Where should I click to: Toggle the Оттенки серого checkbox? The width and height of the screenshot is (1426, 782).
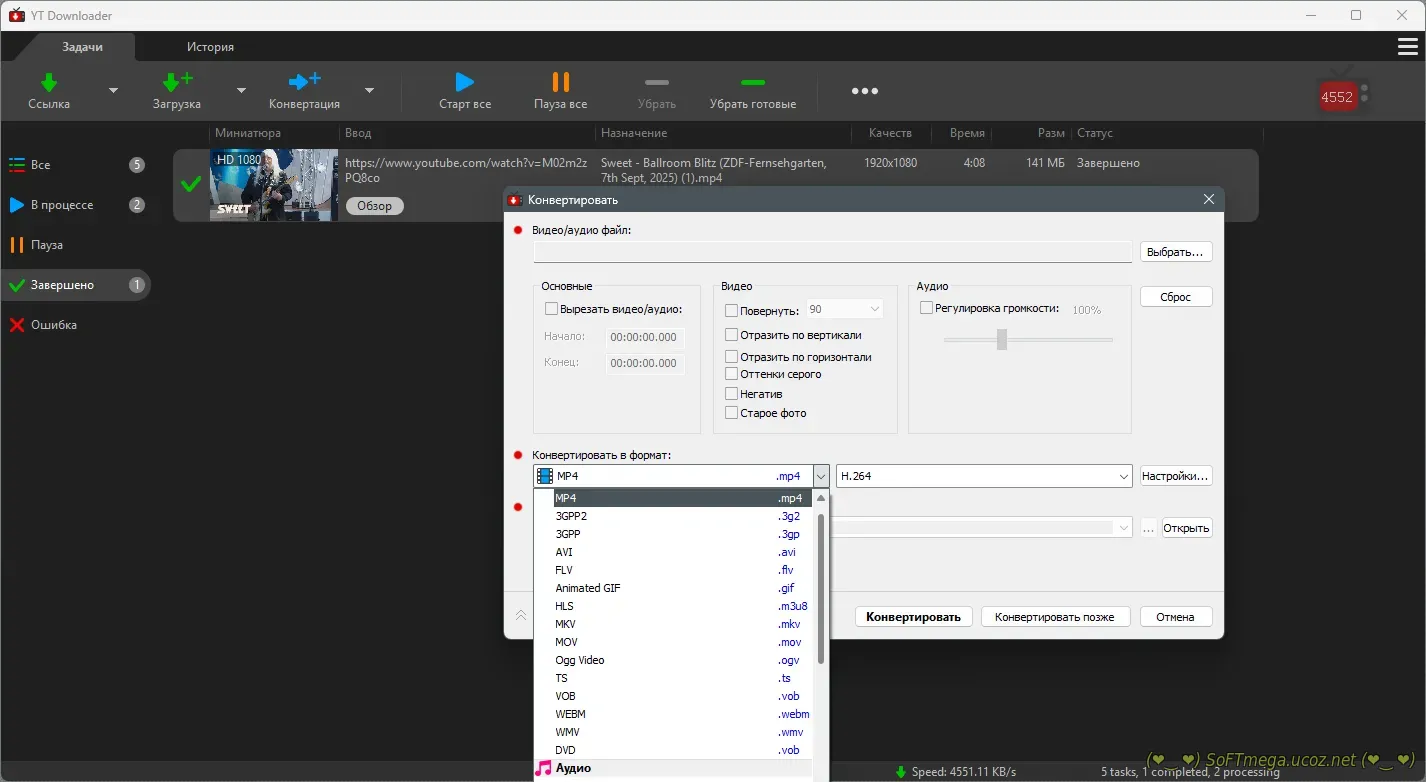pyautogui.click(x=732, y=374)
